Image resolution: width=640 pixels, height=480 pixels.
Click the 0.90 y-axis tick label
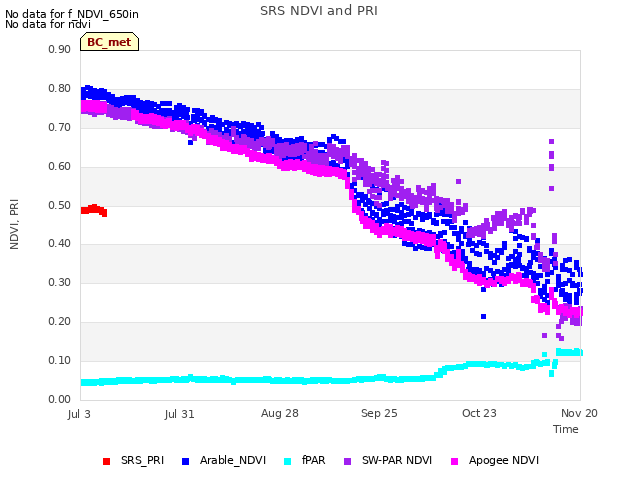point(60,49)
